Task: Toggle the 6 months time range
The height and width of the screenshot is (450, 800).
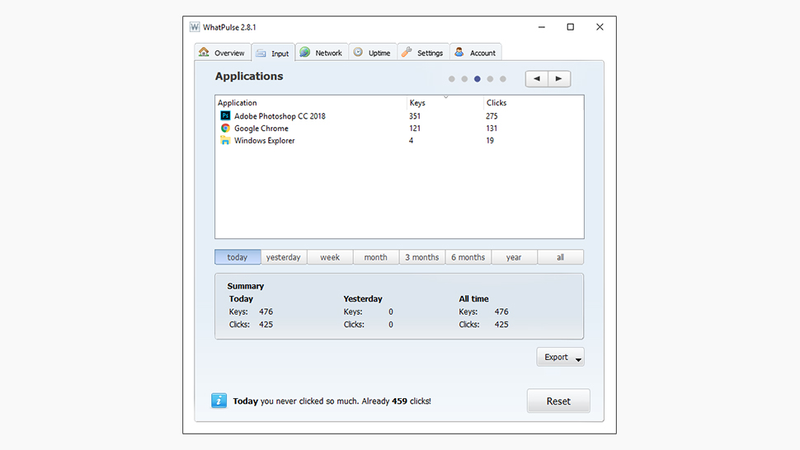Action: tap(468, 257)
